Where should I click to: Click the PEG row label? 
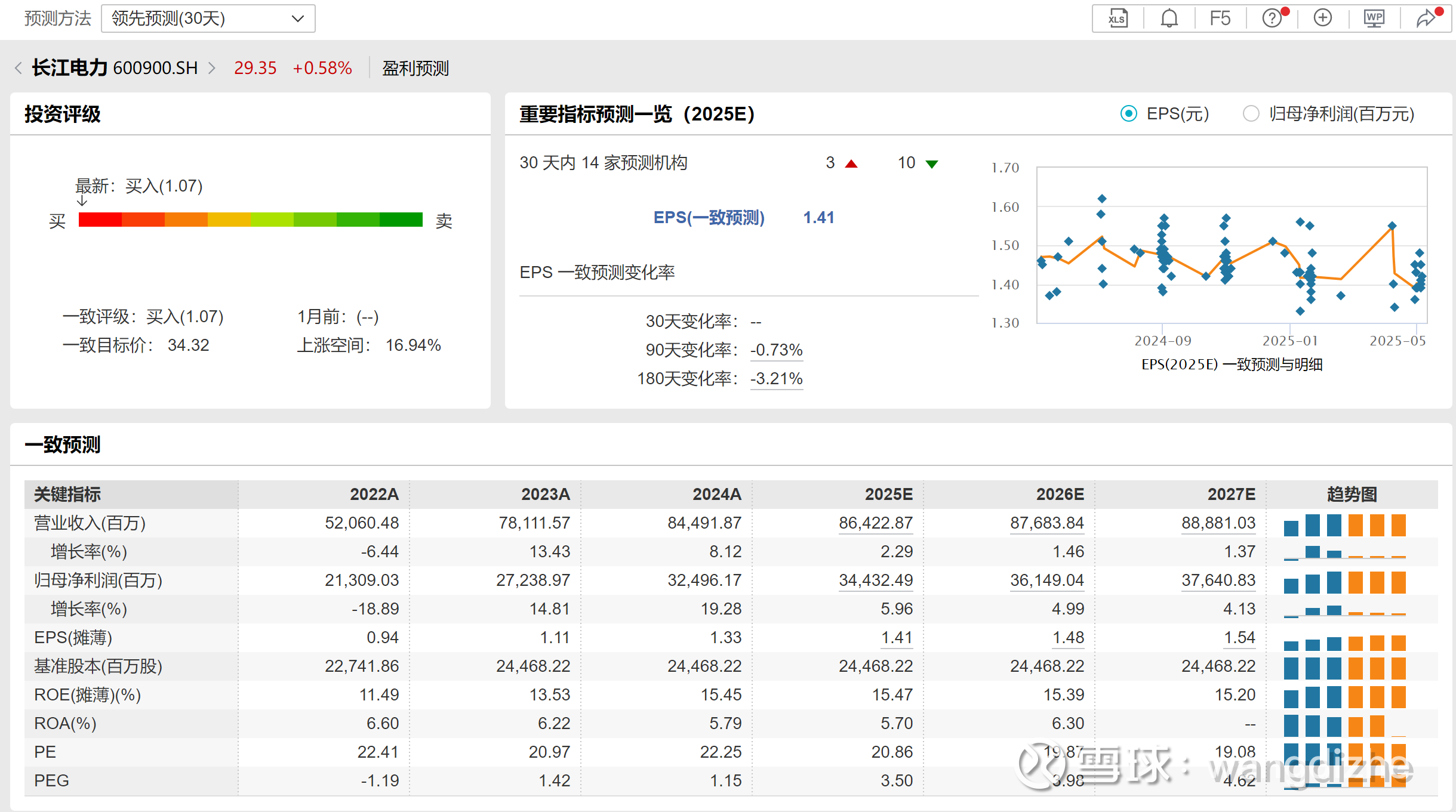[x=51, y=780]
